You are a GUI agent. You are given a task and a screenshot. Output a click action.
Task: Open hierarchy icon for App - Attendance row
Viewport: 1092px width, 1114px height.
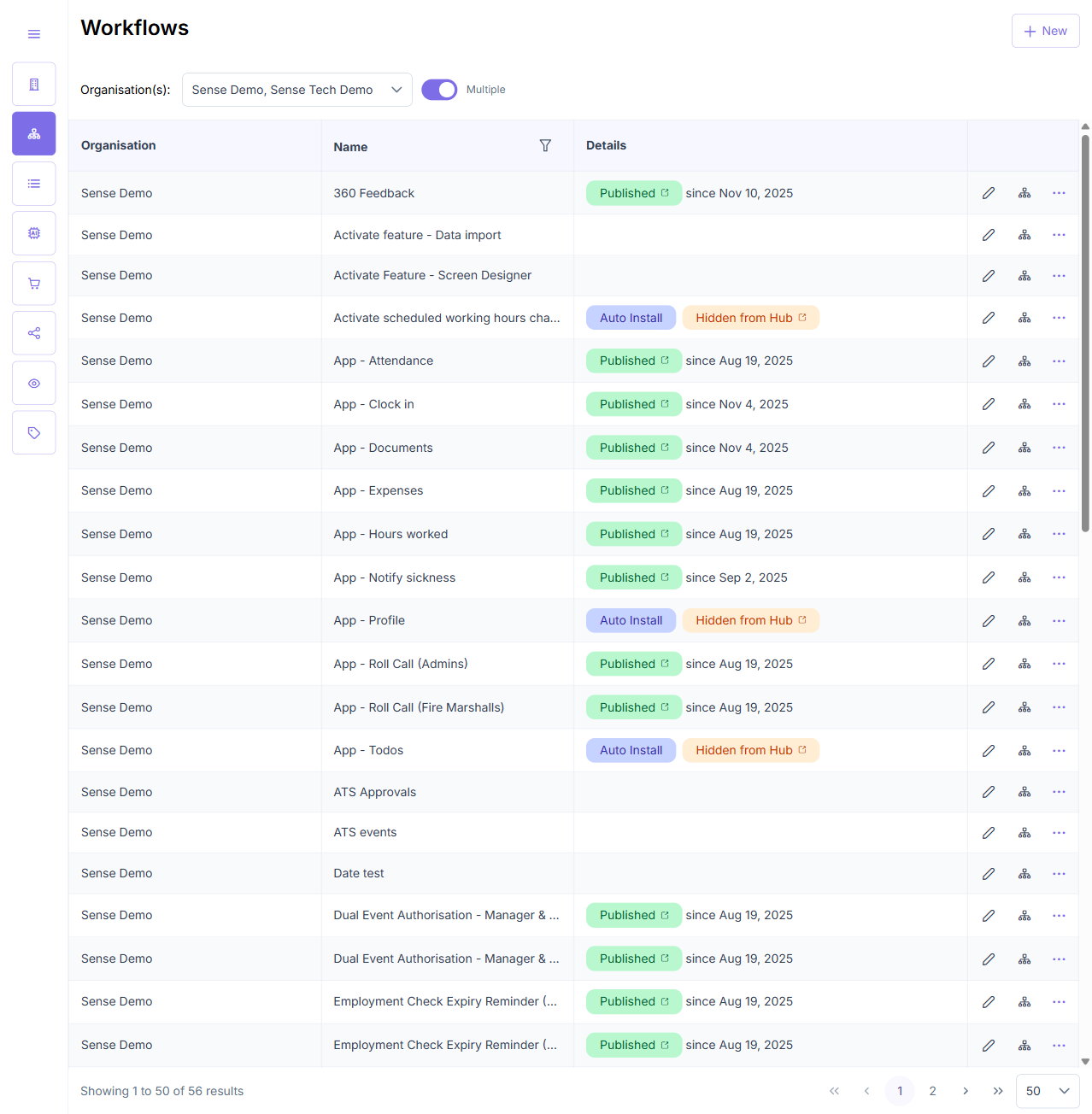tap(1024, 361)
